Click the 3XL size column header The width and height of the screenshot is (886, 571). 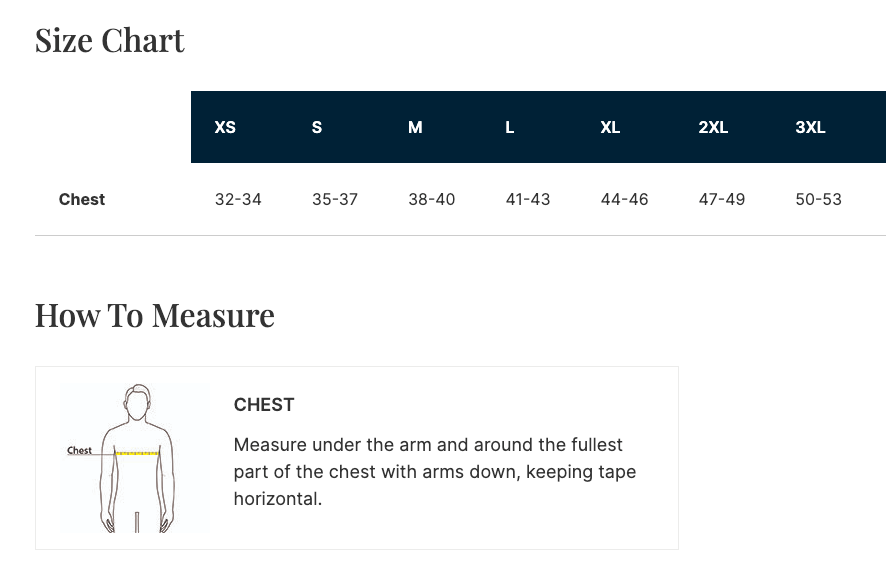tap(810, 128)
